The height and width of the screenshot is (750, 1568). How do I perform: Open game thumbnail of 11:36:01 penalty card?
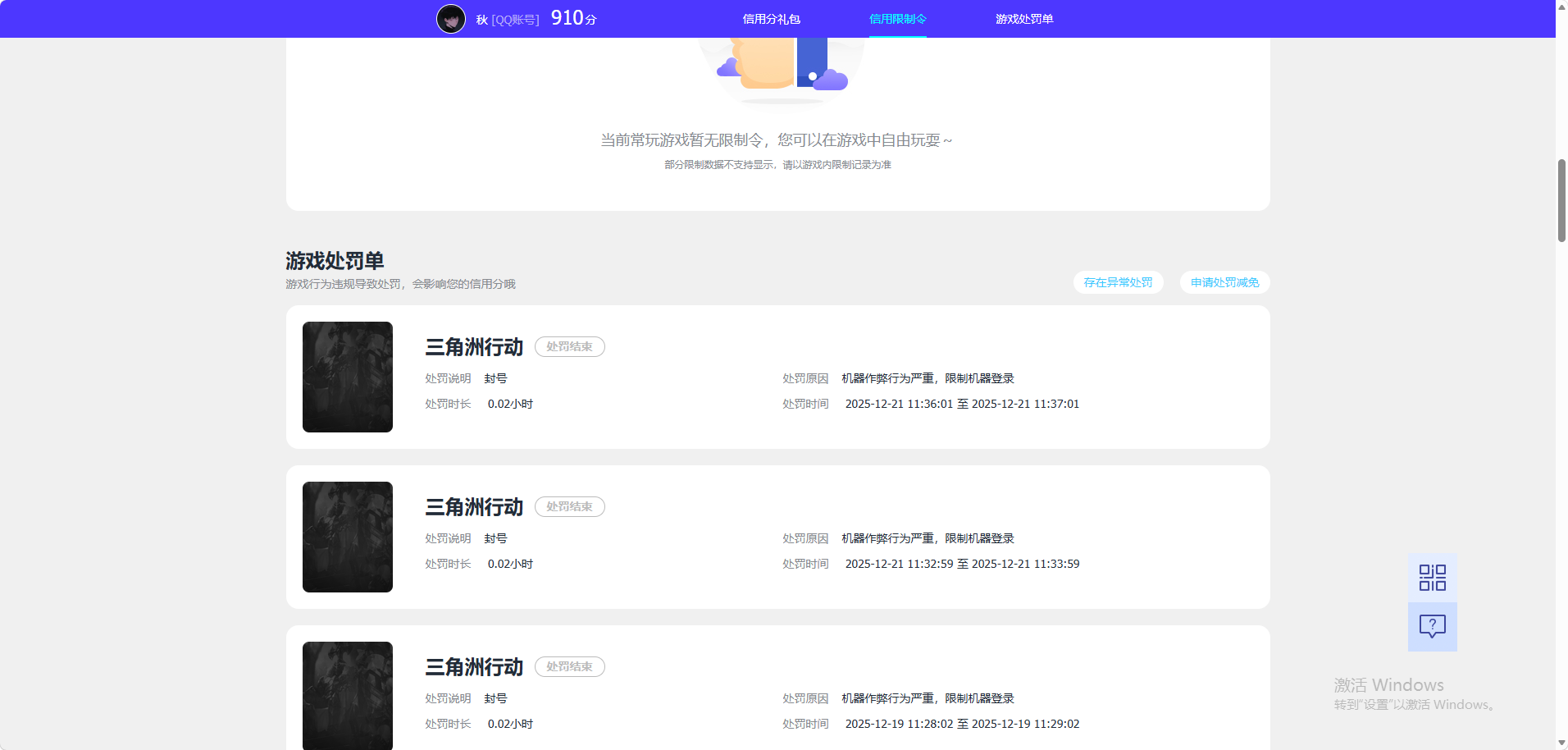point(348,377)
